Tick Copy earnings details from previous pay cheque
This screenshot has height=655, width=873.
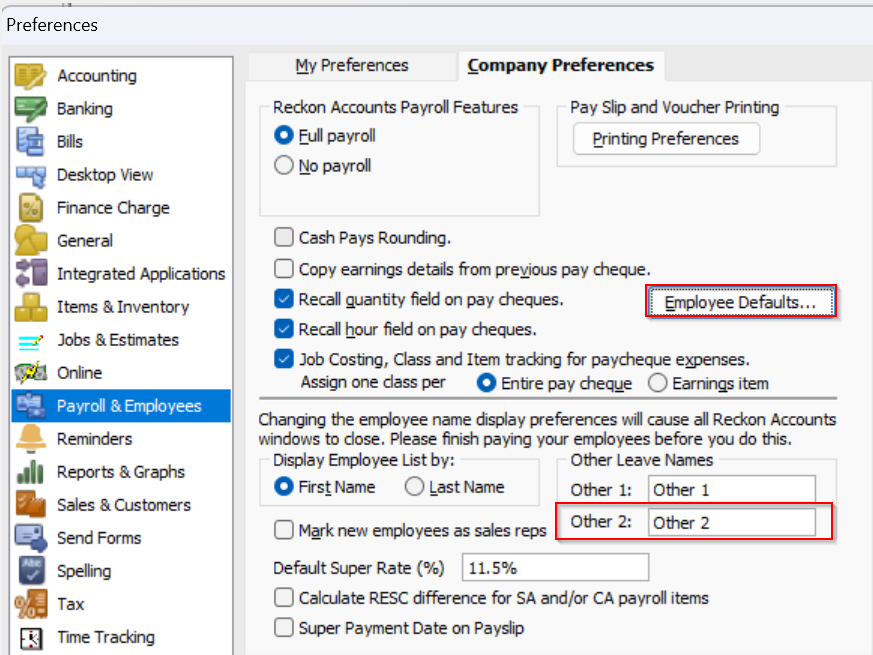click(x=284, y=269)
